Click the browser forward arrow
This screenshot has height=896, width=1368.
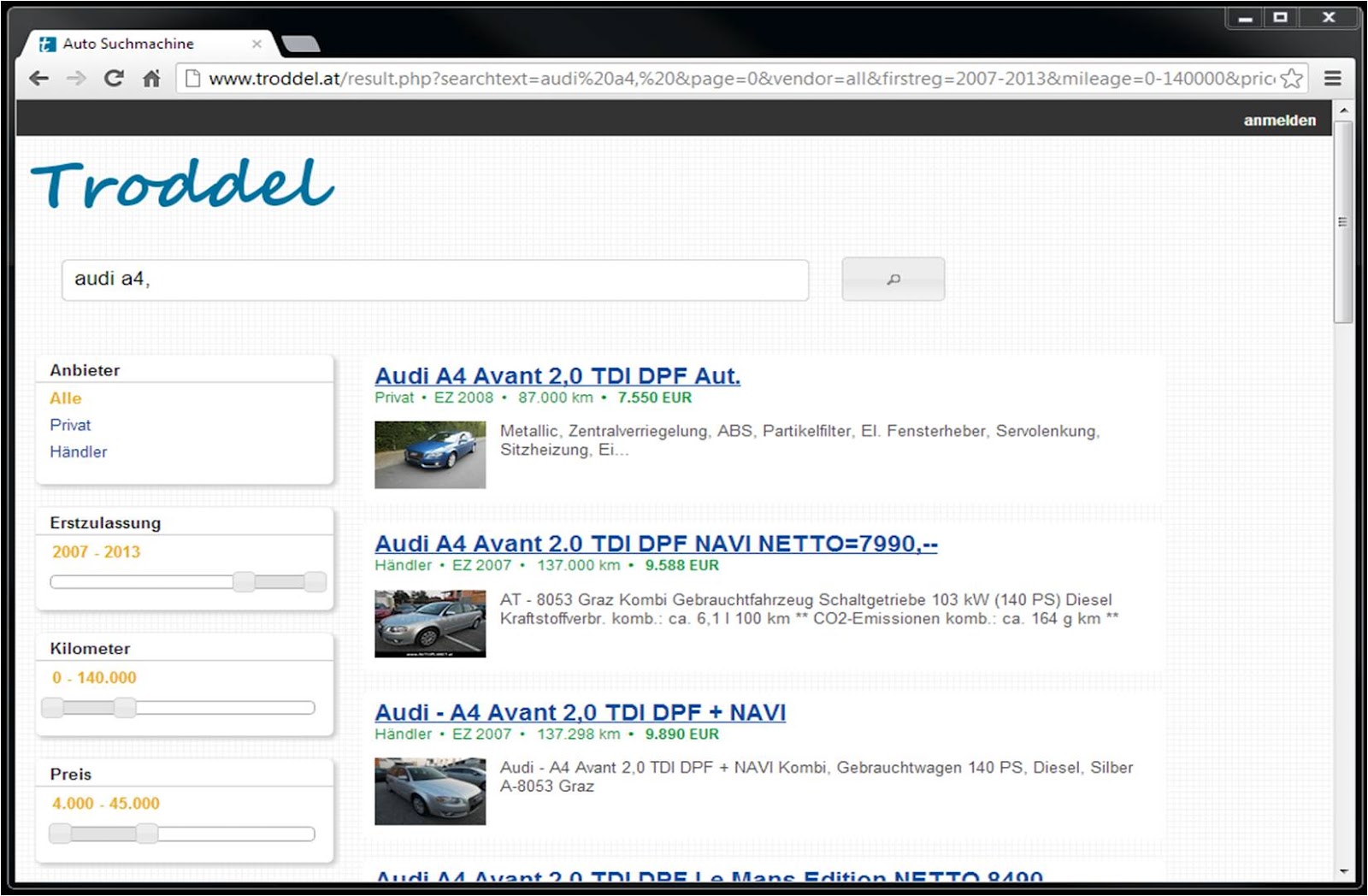pyautogui.click(x=76, y=79)
